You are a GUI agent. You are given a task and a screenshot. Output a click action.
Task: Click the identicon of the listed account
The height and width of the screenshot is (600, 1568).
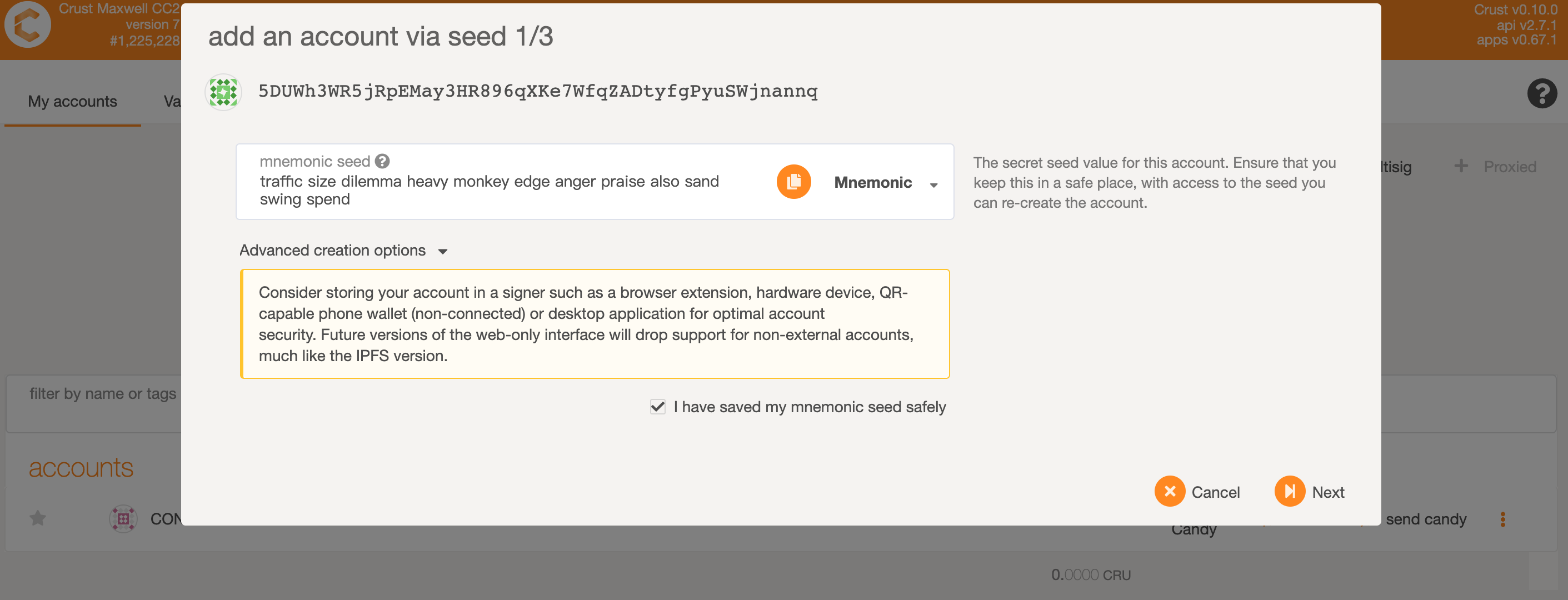(123, 519)
